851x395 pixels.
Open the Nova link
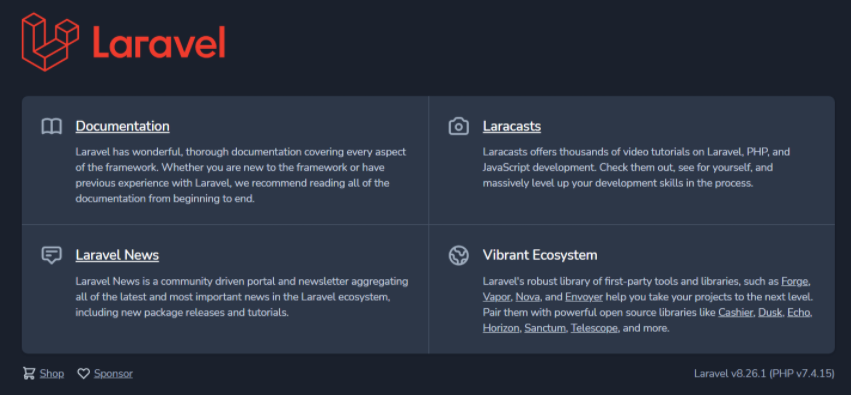point(528,297)
